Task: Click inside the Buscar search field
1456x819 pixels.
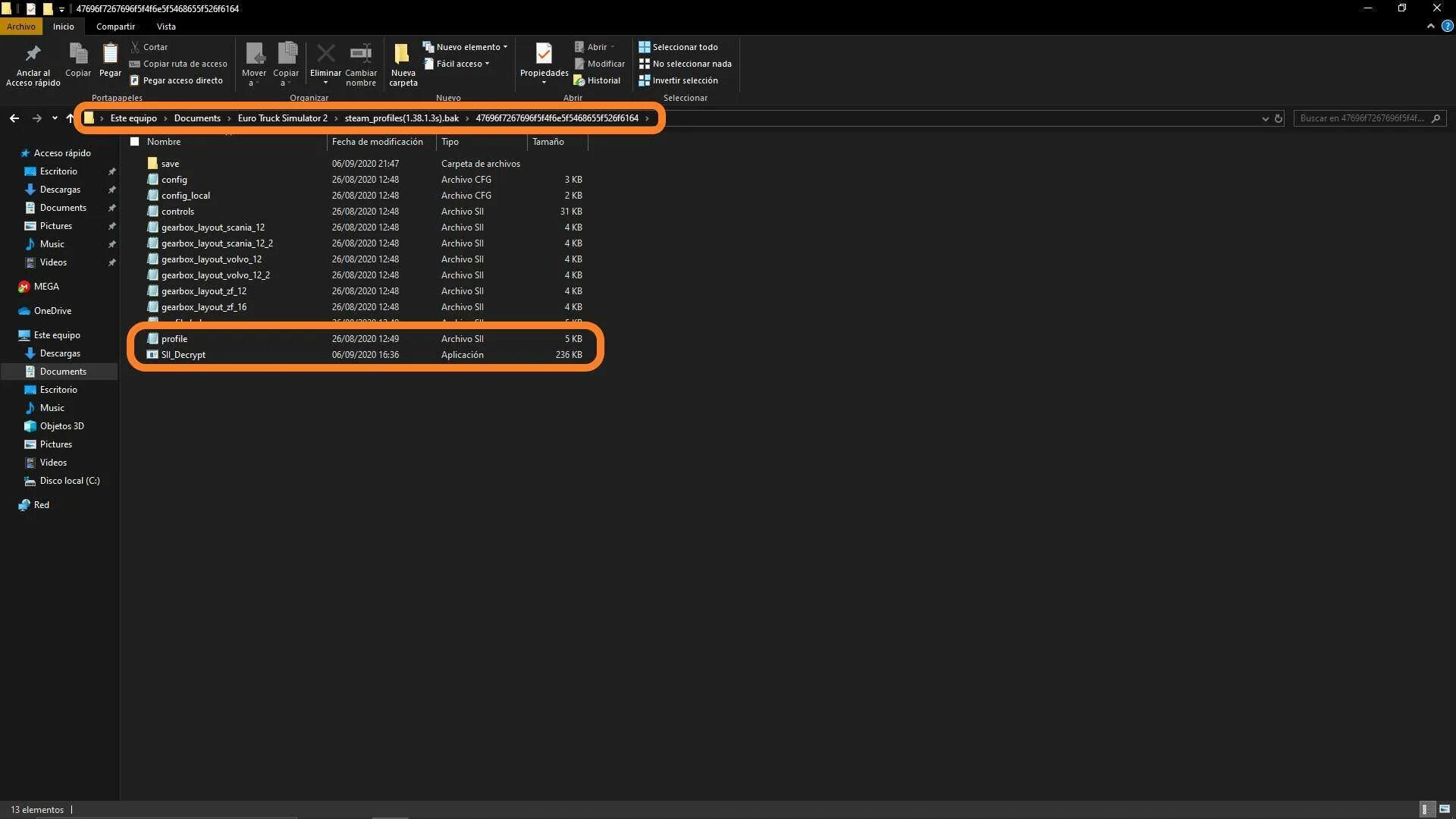Action: pos(1365,118)
